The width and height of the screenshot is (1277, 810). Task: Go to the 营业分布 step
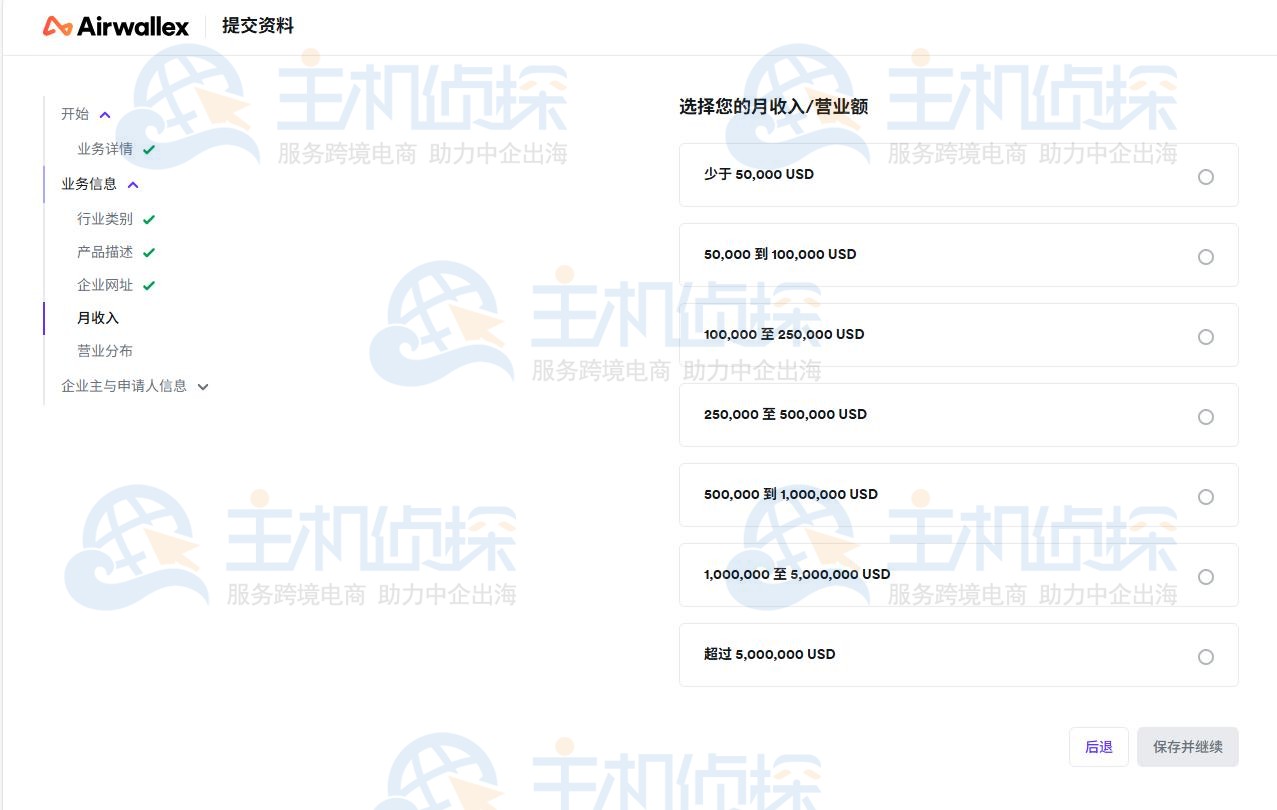(104, 350)
